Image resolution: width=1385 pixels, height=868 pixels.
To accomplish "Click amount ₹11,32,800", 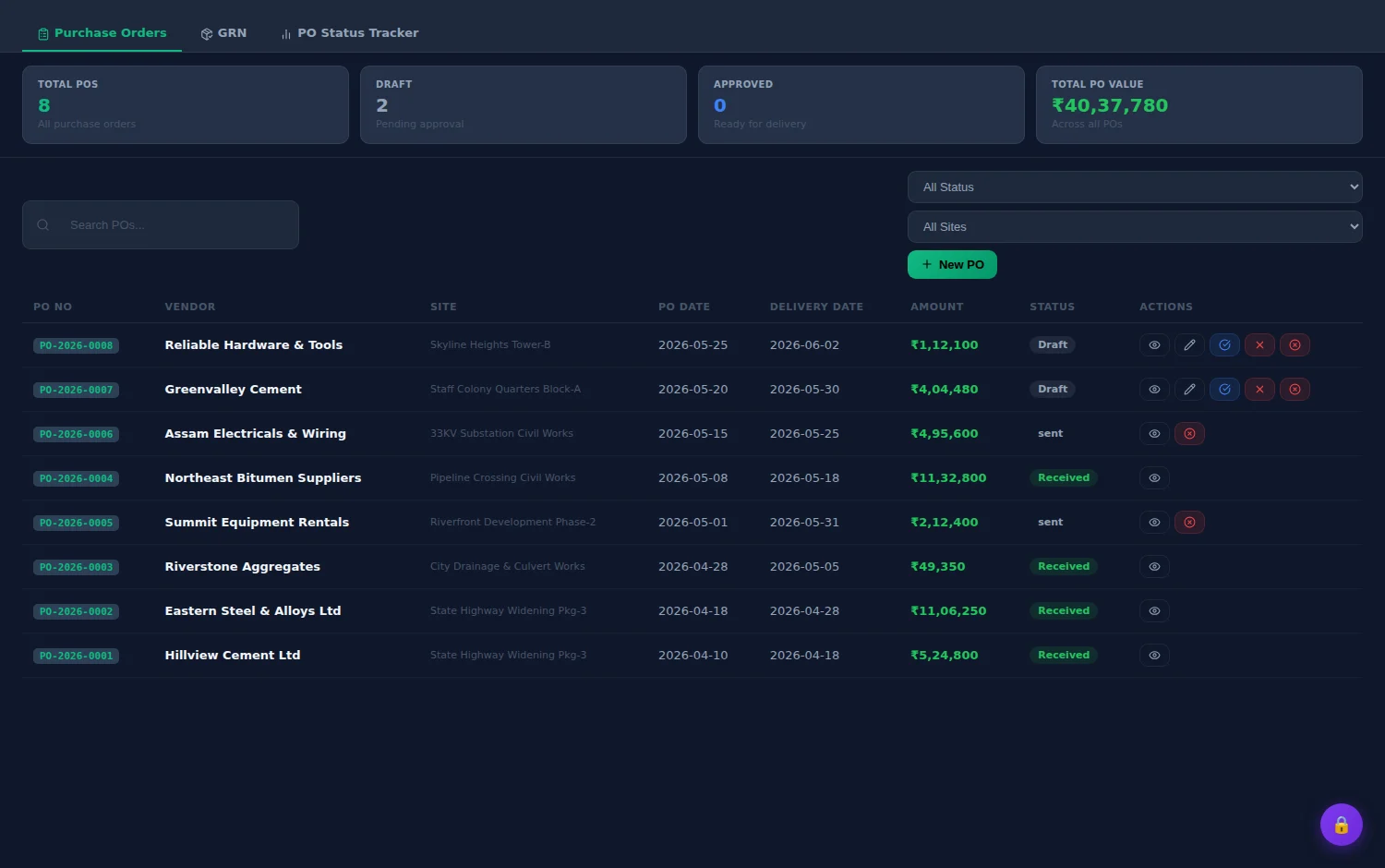I will [x=948, y=477].
